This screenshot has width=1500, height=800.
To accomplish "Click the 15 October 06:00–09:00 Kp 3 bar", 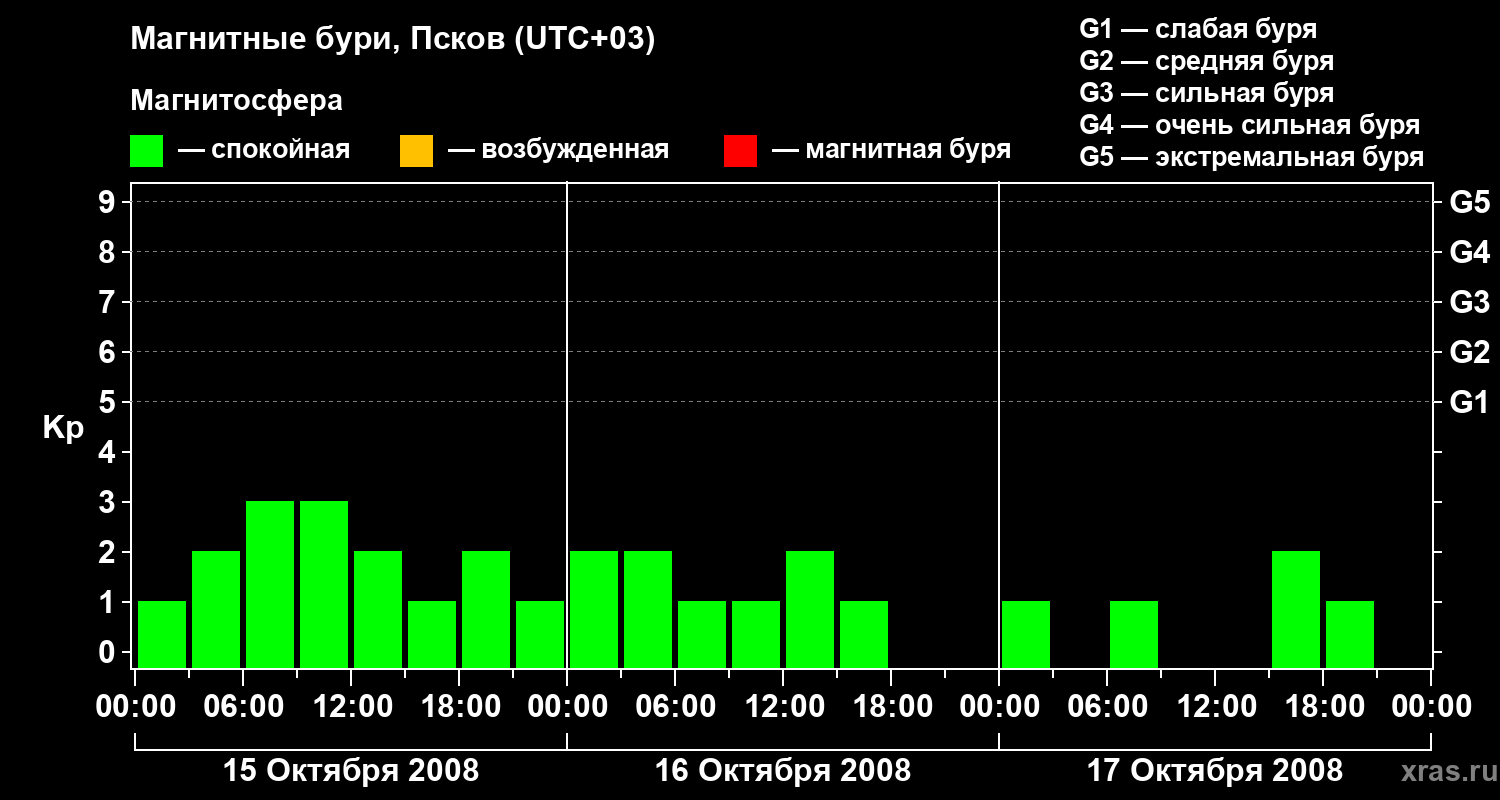I will click(x=270, y=584).
